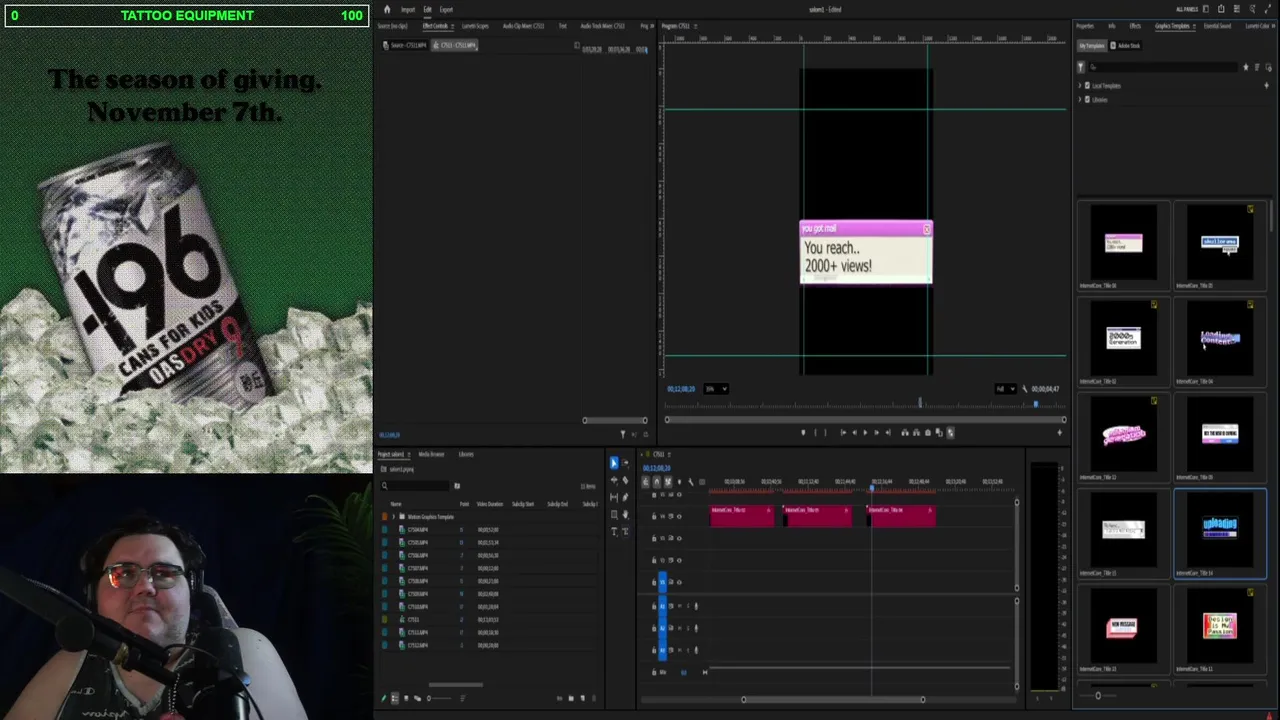Open Quick Export share icon

[x=1221, y=9]
